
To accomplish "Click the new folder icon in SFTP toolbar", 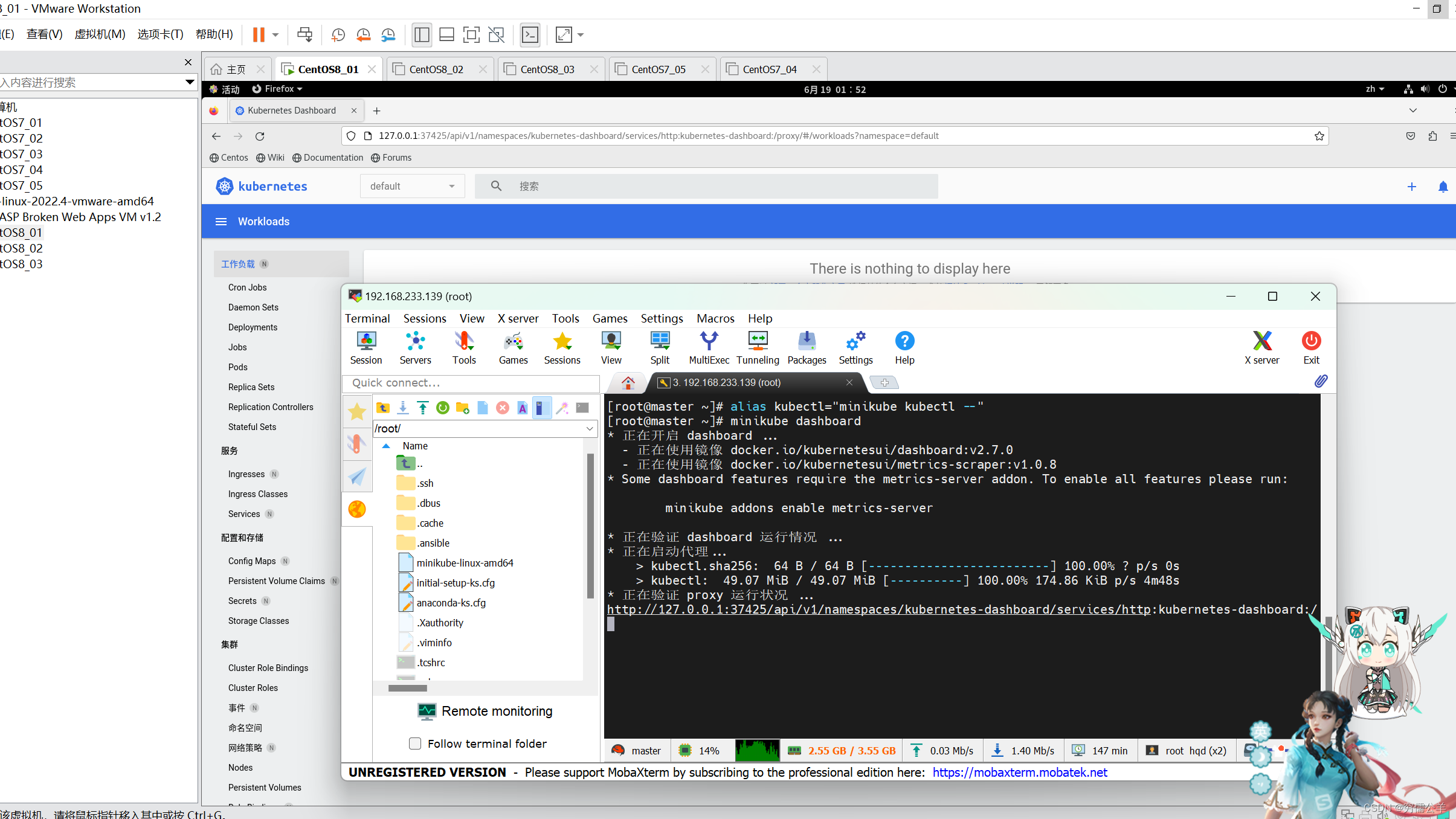I will [463, 408].
